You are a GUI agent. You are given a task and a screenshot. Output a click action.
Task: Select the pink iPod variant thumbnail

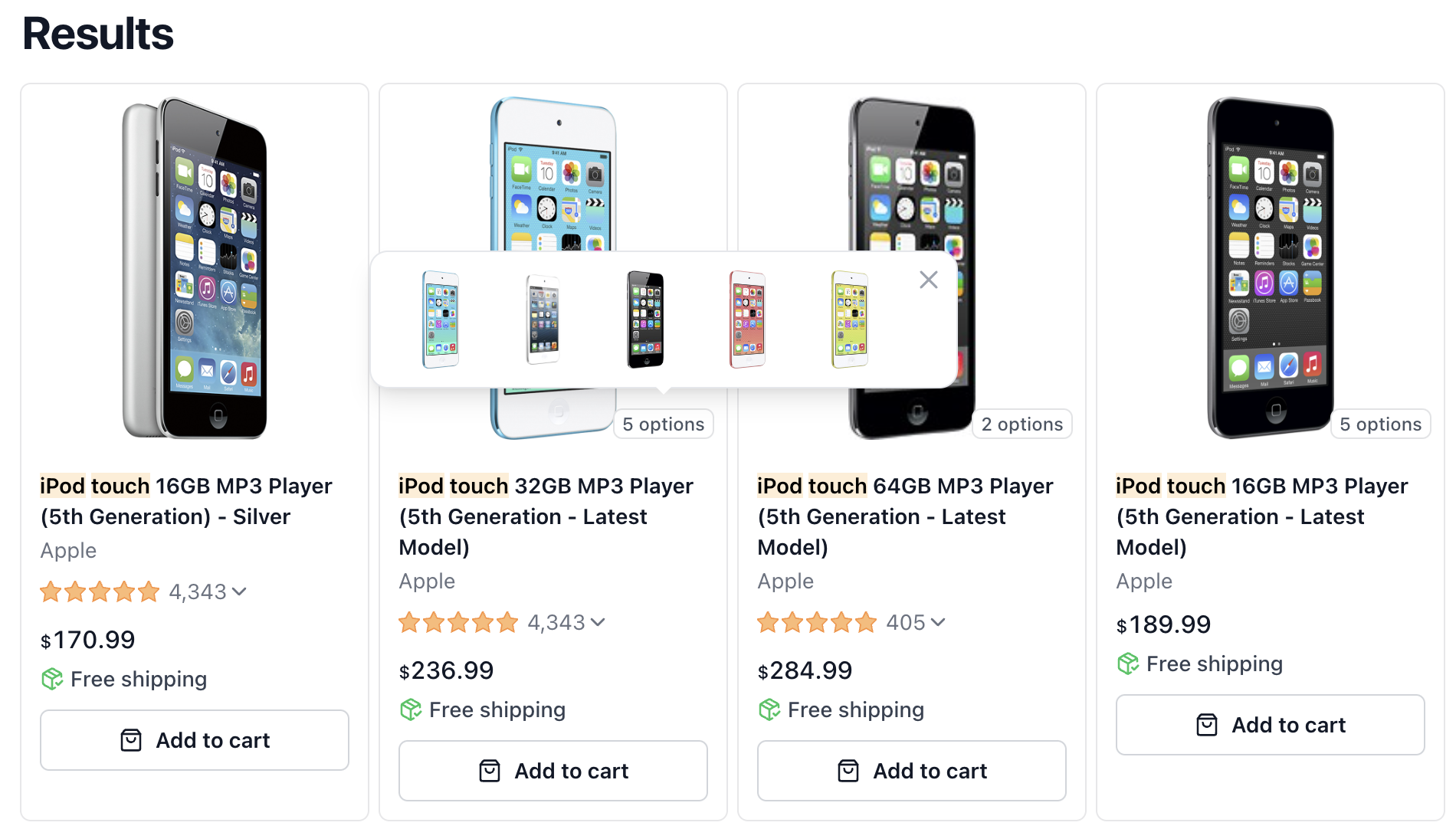(x=746, y=319)
